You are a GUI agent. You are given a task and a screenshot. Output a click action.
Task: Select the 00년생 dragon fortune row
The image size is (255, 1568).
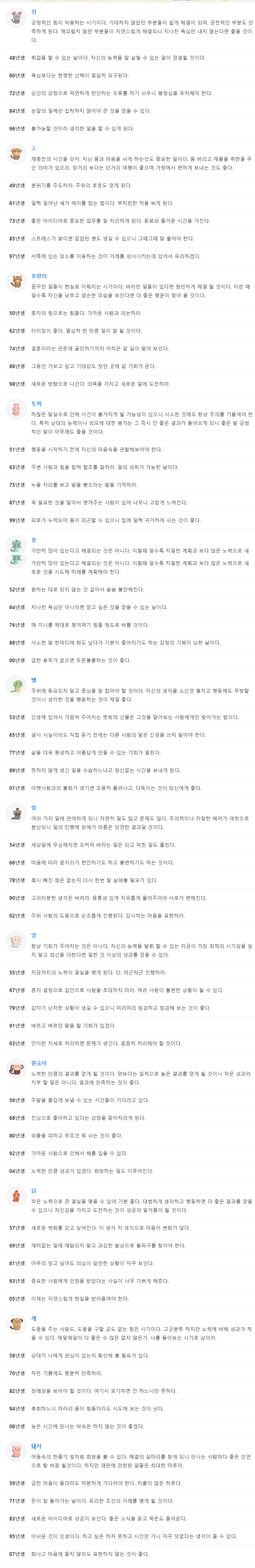(x=127, y=660)
